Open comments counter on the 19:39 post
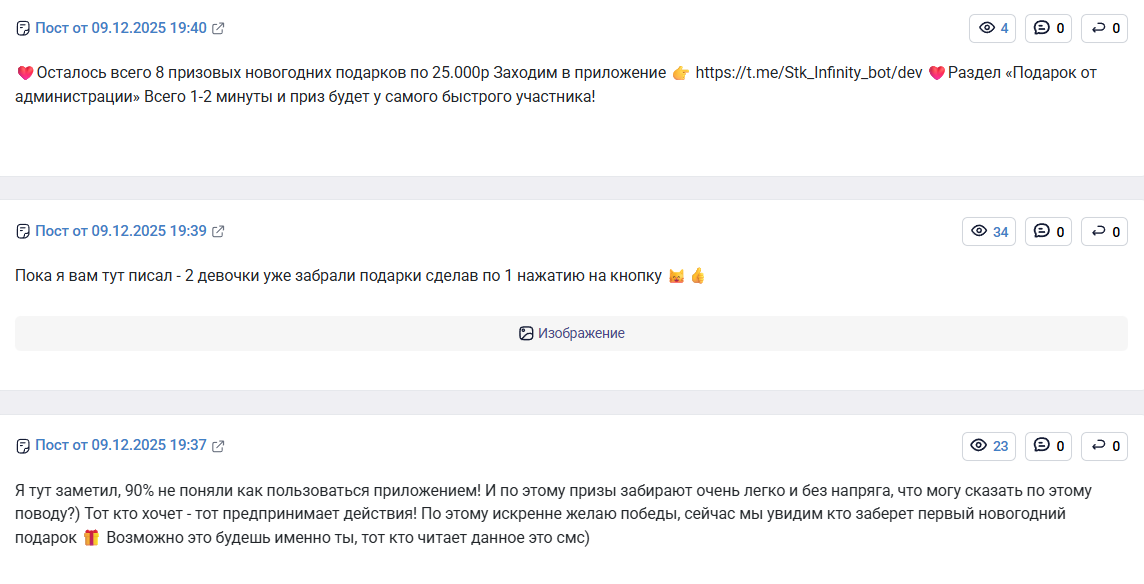This screenshot has height=584, width=1144. 1048,232
